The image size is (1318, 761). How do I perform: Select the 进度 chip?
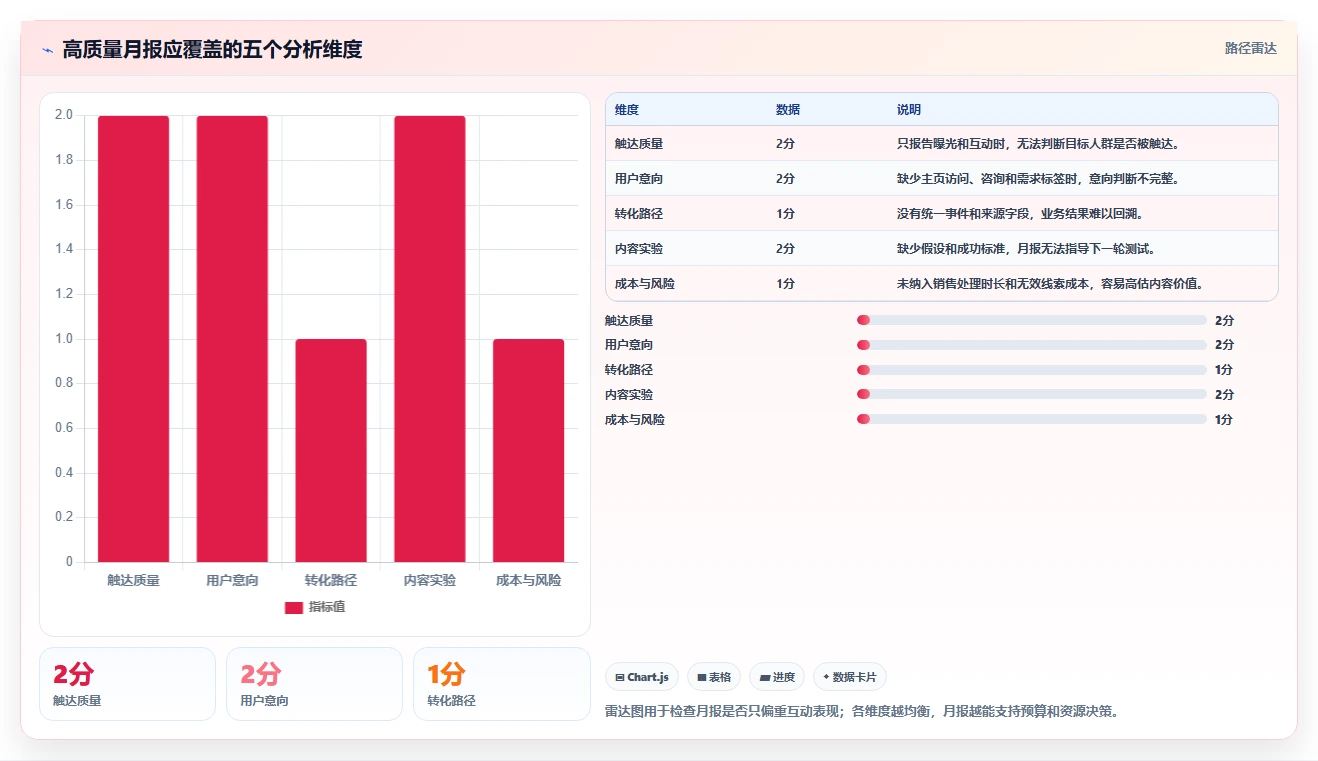click(777, 677)
